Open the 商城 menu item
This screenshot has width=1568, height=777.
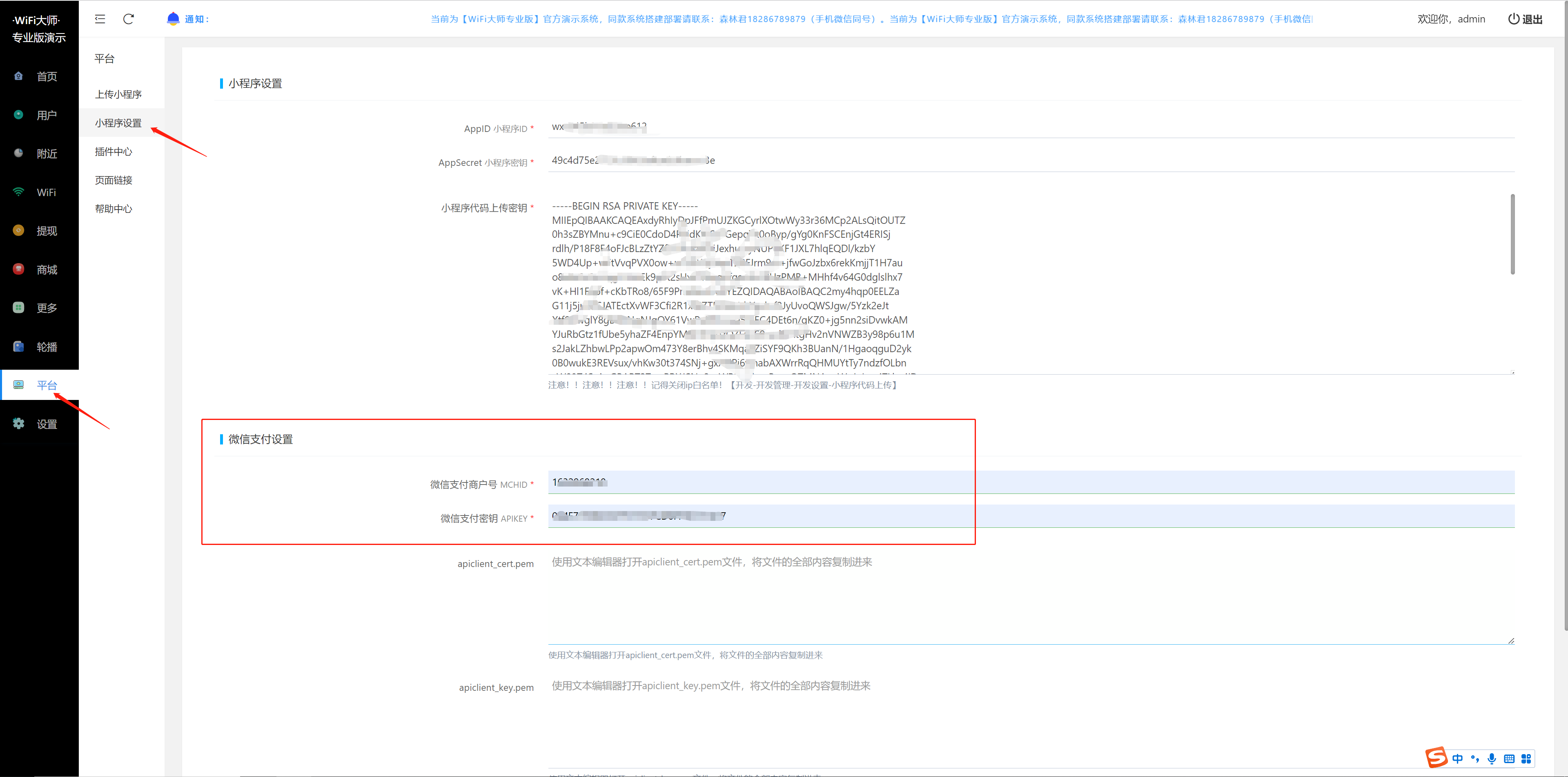pos(40,269)
